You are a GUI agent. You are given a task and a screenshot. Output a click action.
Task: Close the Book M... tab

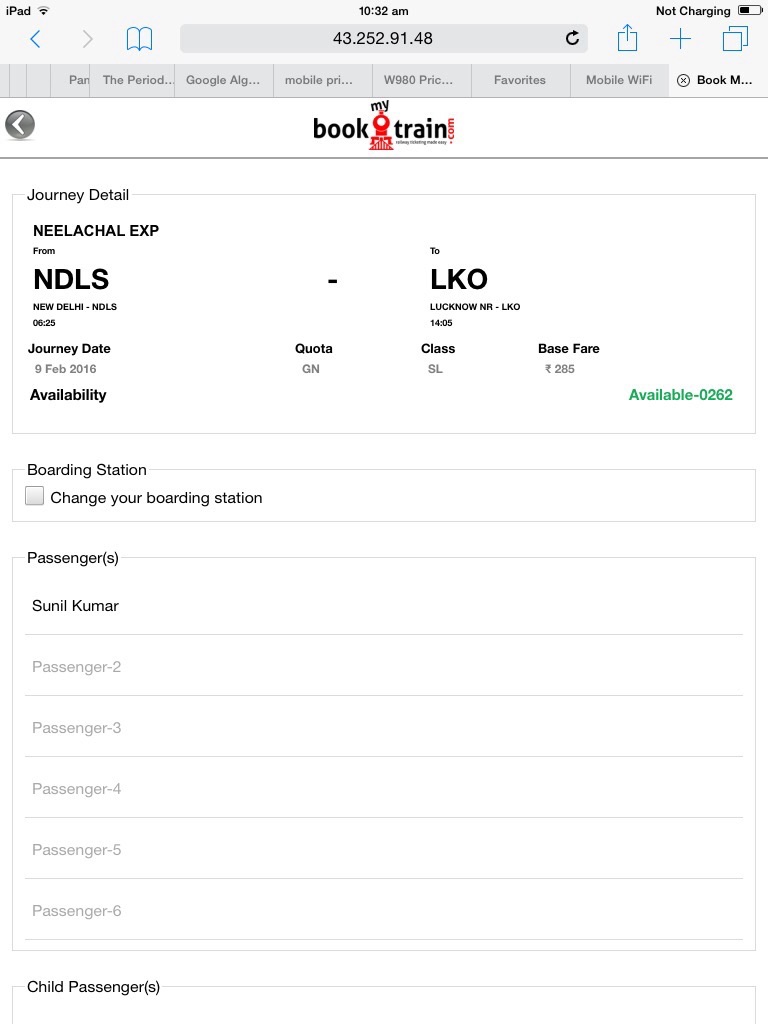683,80
